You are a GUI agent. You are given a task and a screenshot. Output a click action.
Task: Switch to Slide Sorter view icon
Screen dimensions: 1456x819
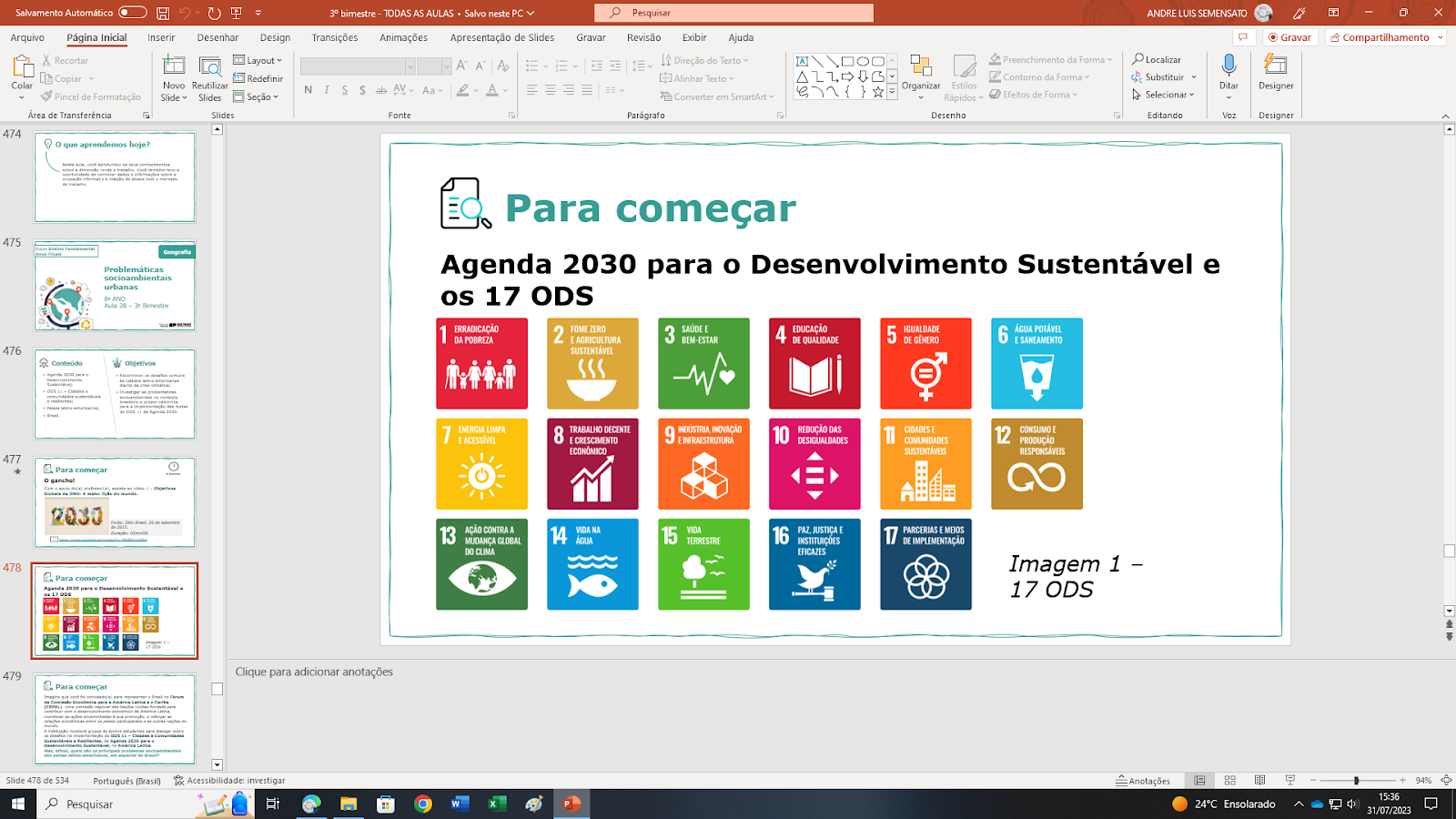tap(1229, 780)
